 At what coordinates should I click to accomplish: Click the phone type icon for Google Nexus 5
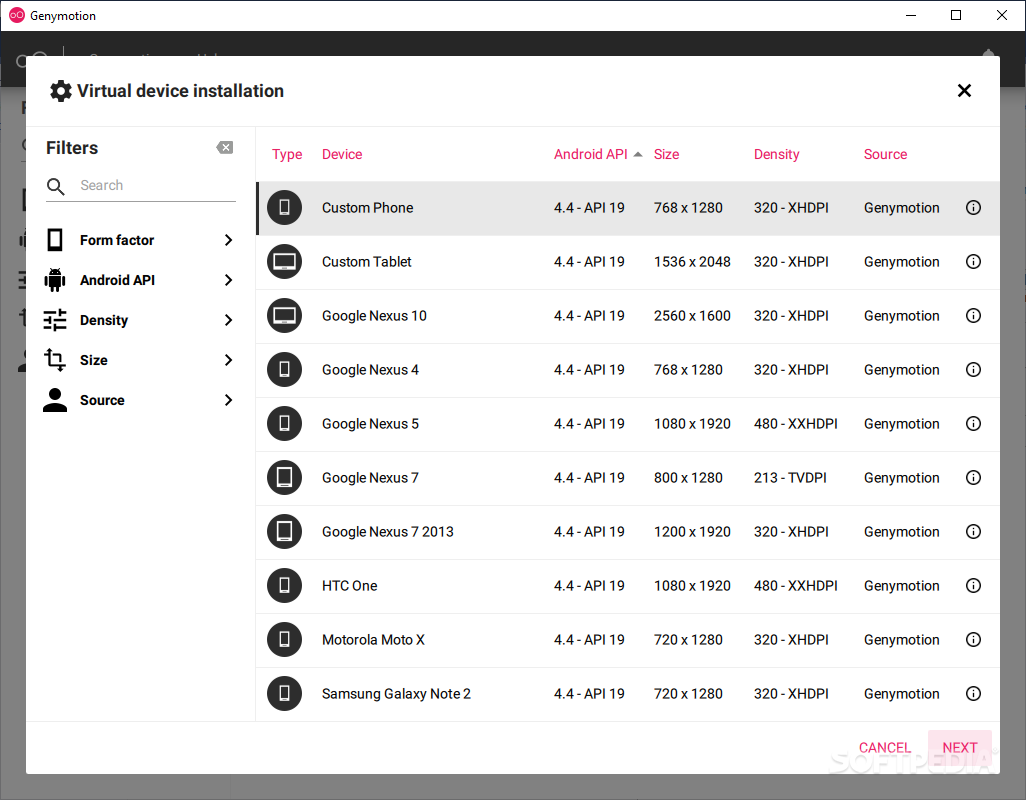284,424
